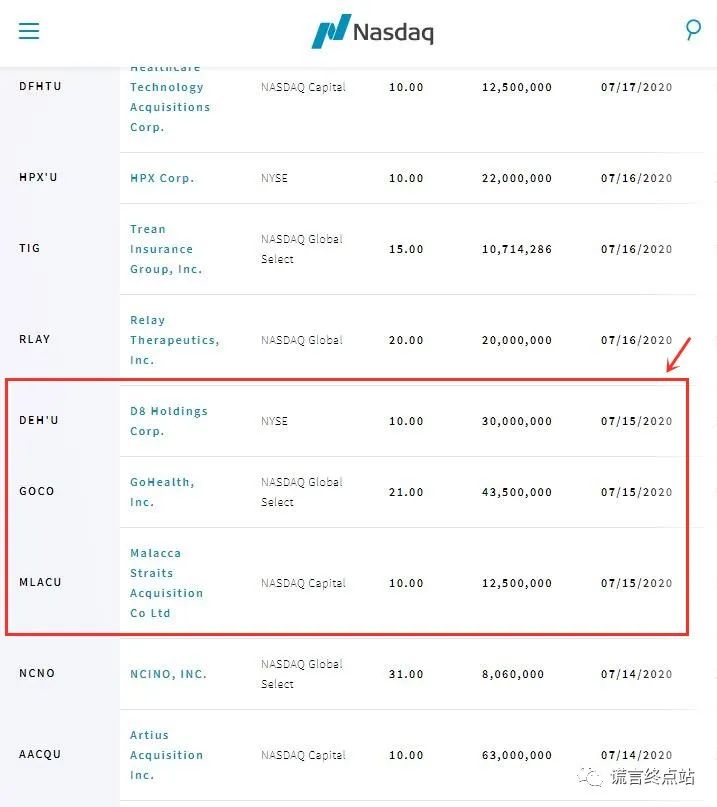717x807 pixels.
Task: Select the AACQU ticker symbol
Action: pyautogui.click(x=40, y=754)
